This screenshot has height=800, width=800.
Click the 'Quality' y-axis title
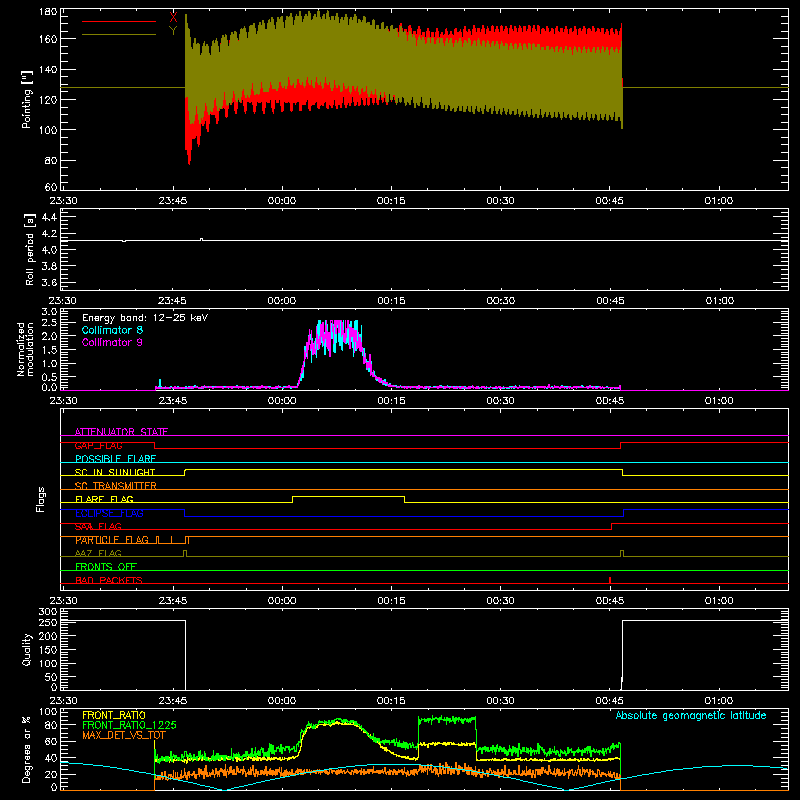point(27,649)
